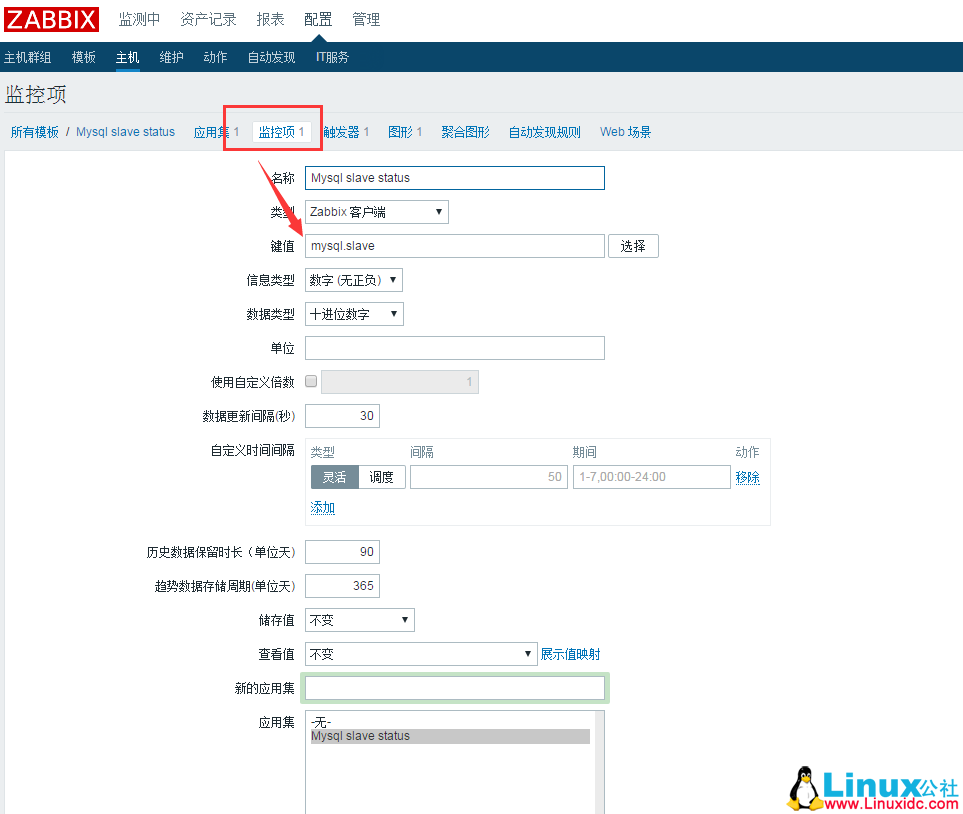The width and height of the screenshot is (963, 814).
Task: Open the 储存值 dropdown
Action: point(359,619)
